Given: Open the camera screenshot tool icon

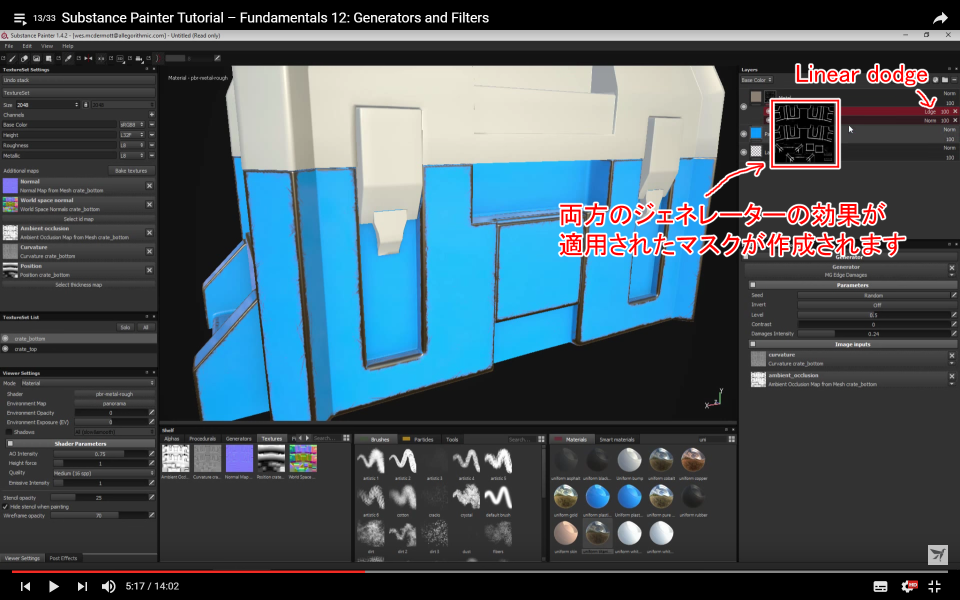Looking at the screenshot, I should [x=139, y=59].
